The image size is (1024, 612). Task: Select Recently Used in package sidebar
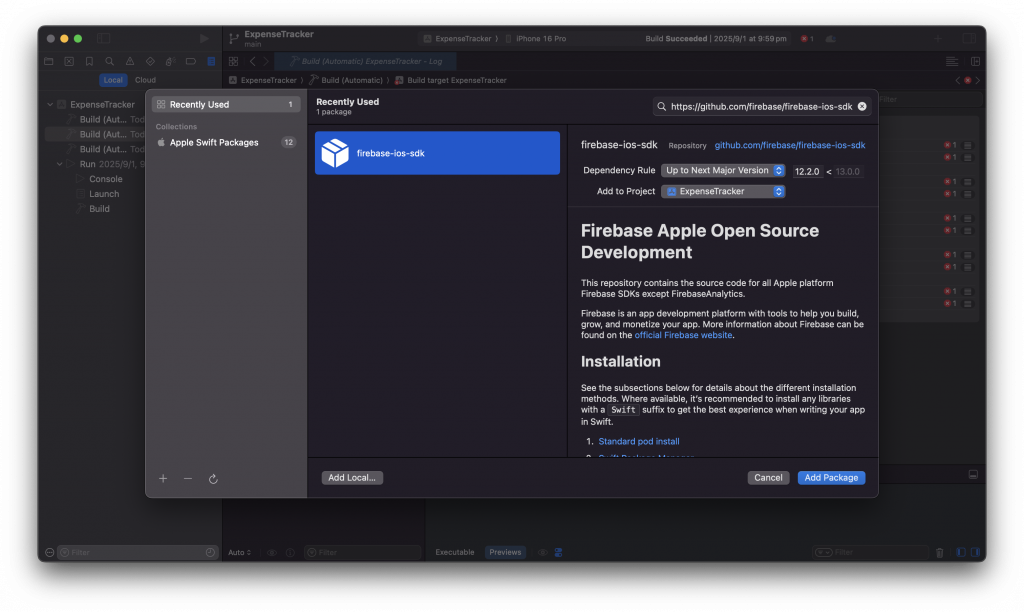(x=226, y=105)
